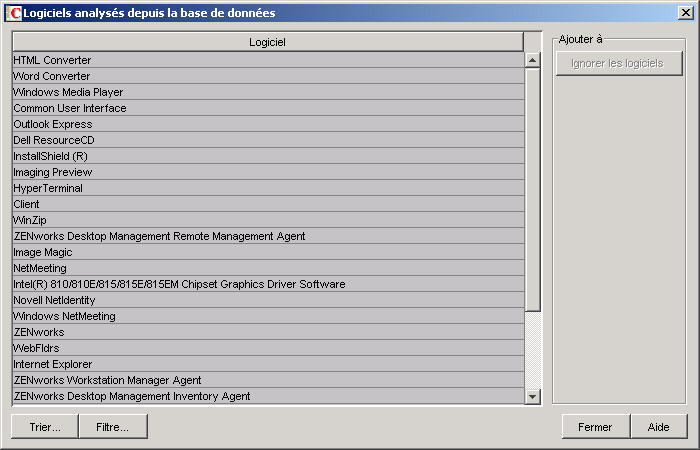Select the WebFldrs row

point(268,348)
